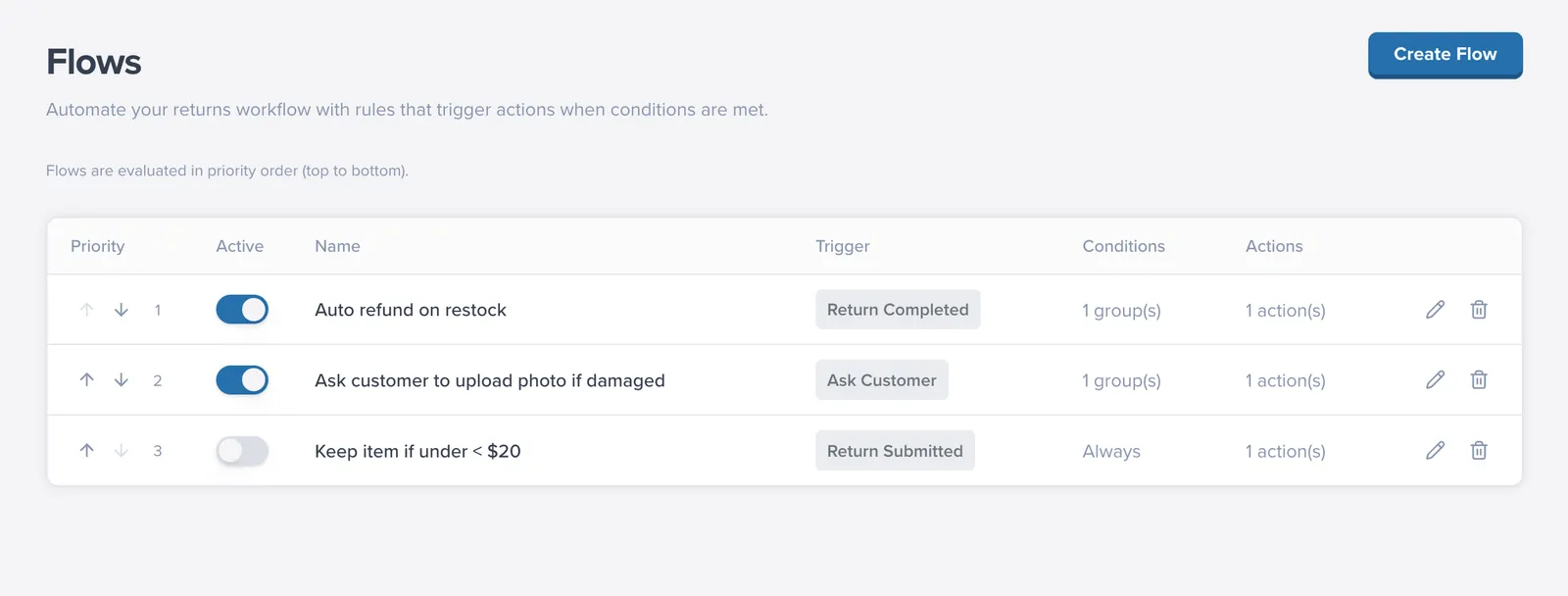
Task: Move Auto refund on restock down in priority
Action: click(122, 310)
